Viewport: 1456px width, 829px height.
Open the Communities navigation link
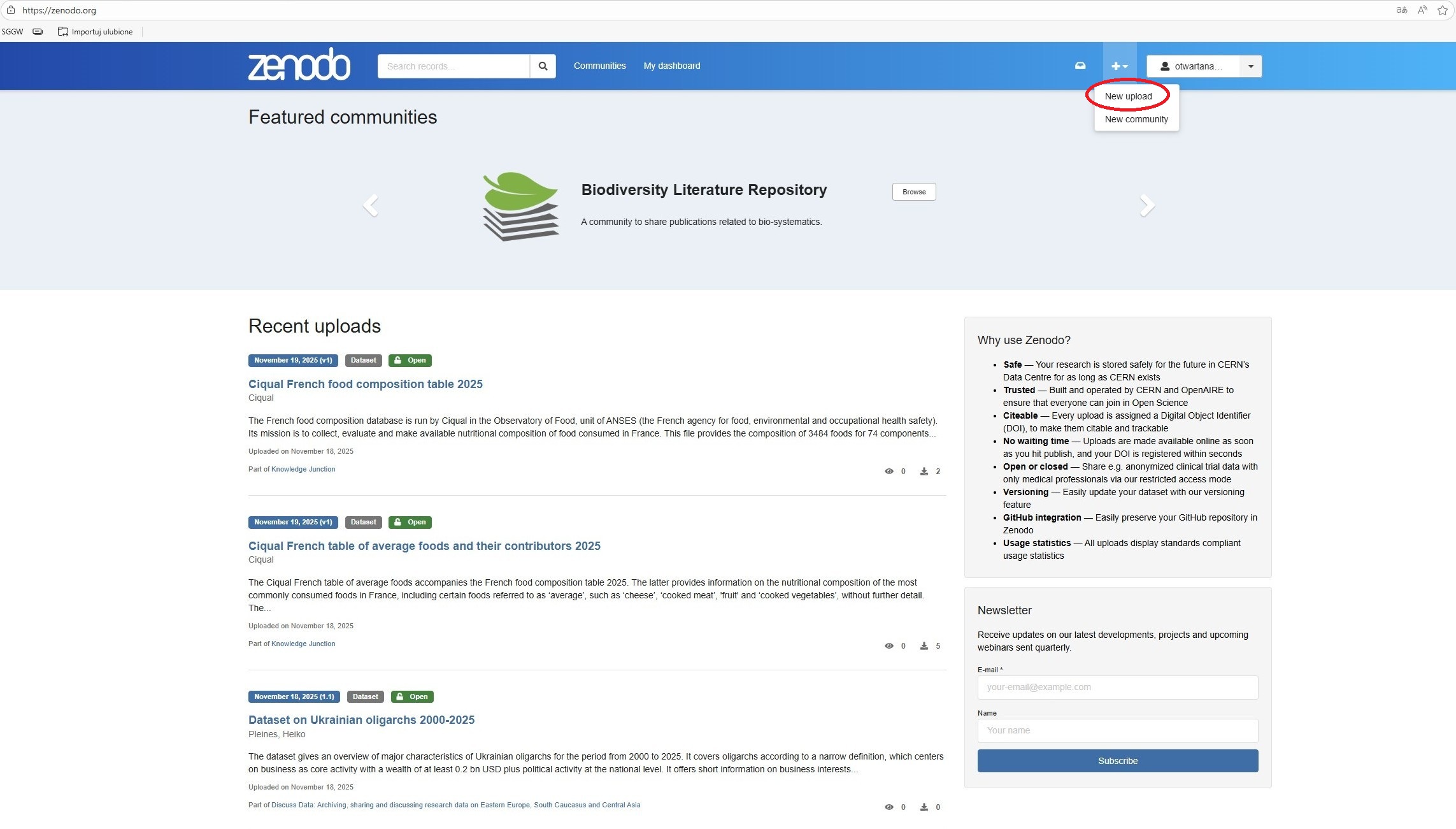[x=599, y=66]
